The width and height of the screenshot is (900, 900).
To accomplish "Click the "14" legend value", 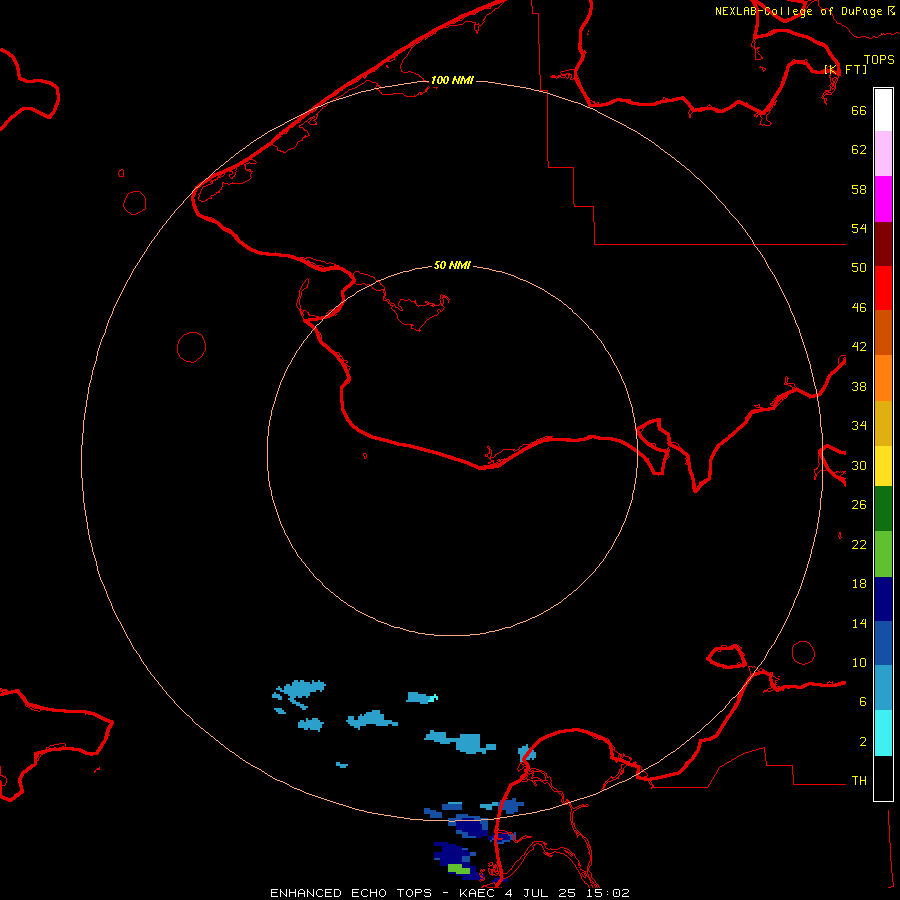I will 859,623.
